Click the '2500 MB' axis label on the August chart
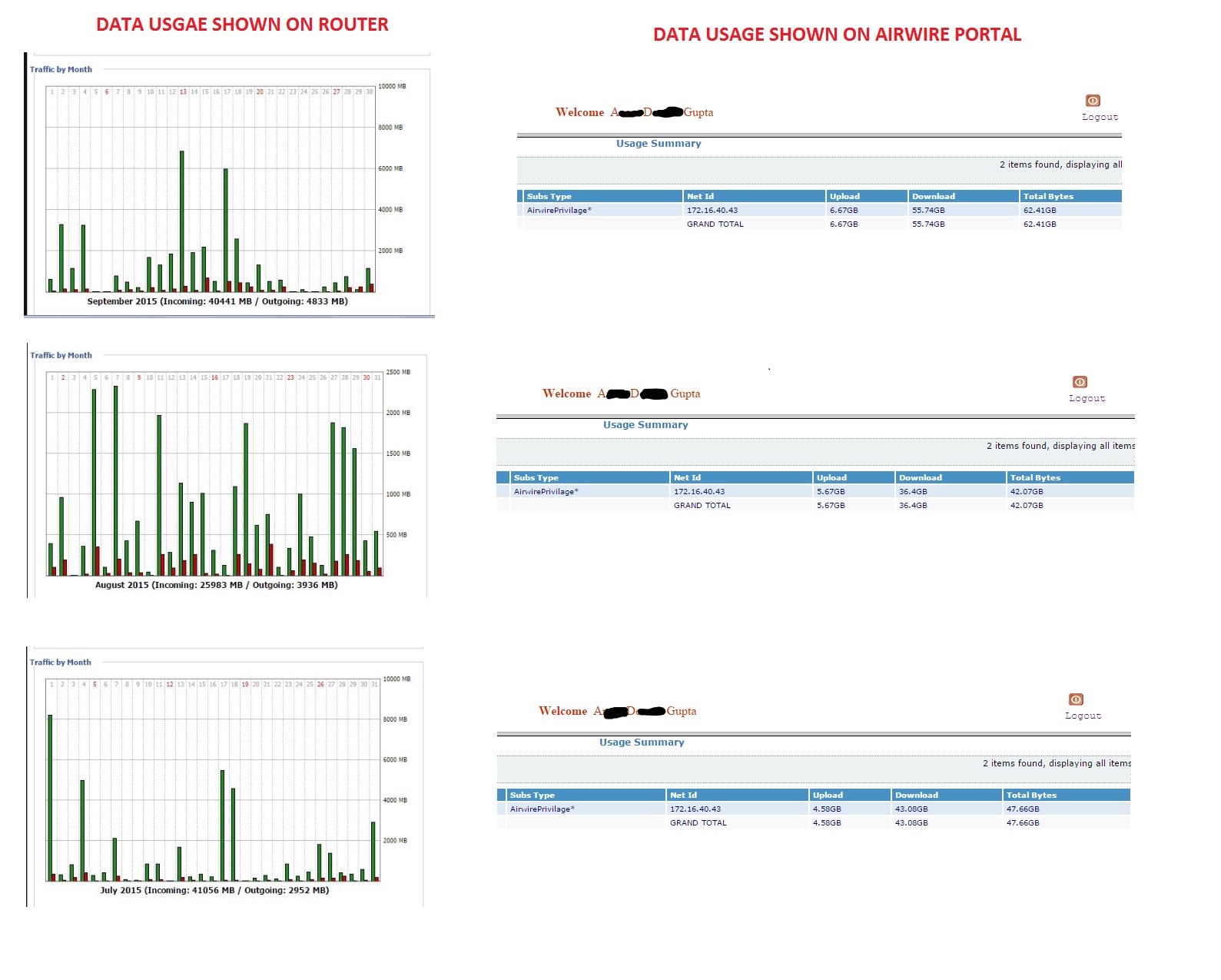 click(x=398, y=372)
